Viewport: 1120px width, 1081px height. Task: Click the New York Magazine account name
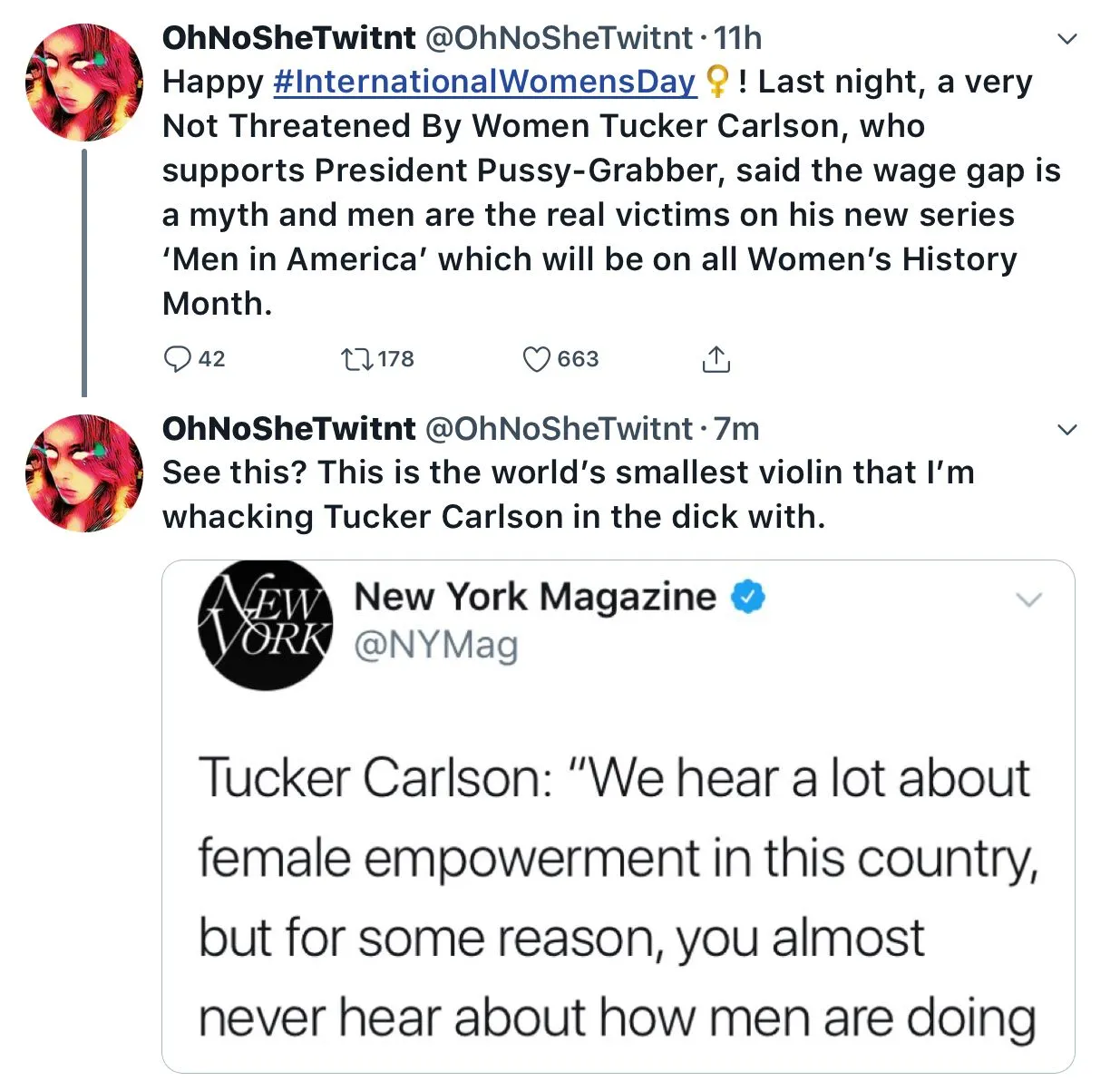pyautogui.click(x=534, y=597)
